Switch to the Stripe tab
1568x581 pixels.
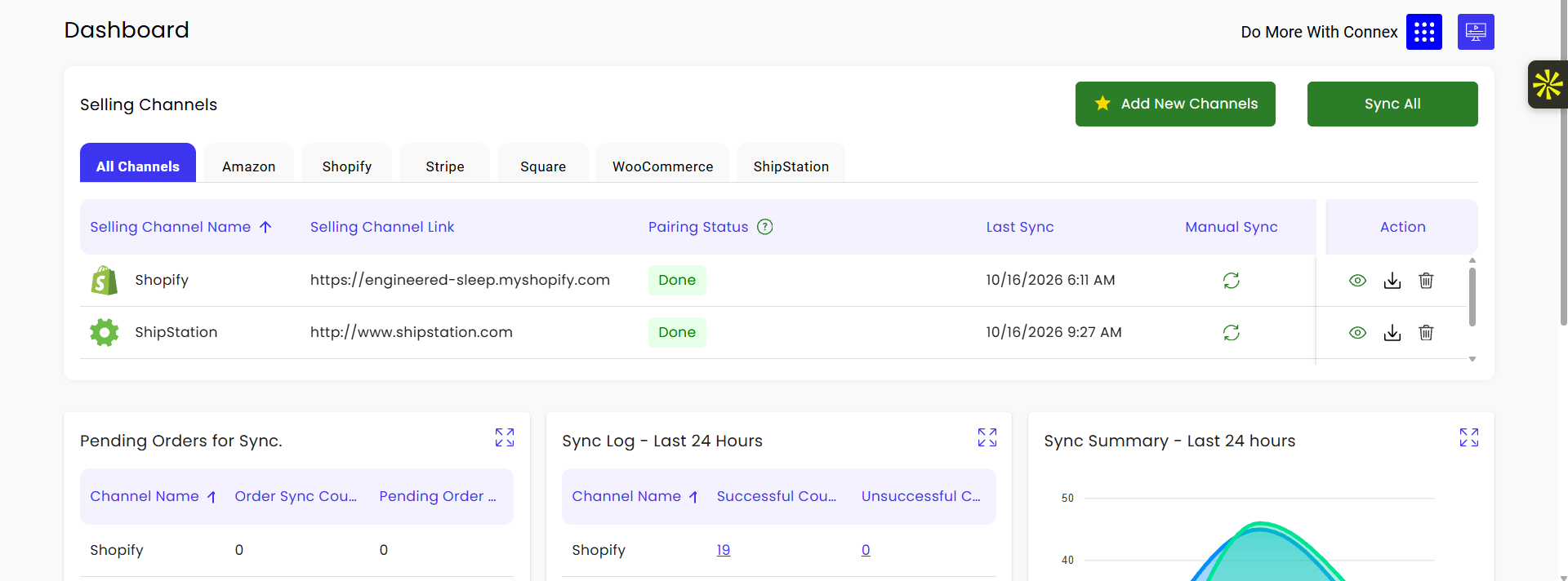tap(445, 163)
